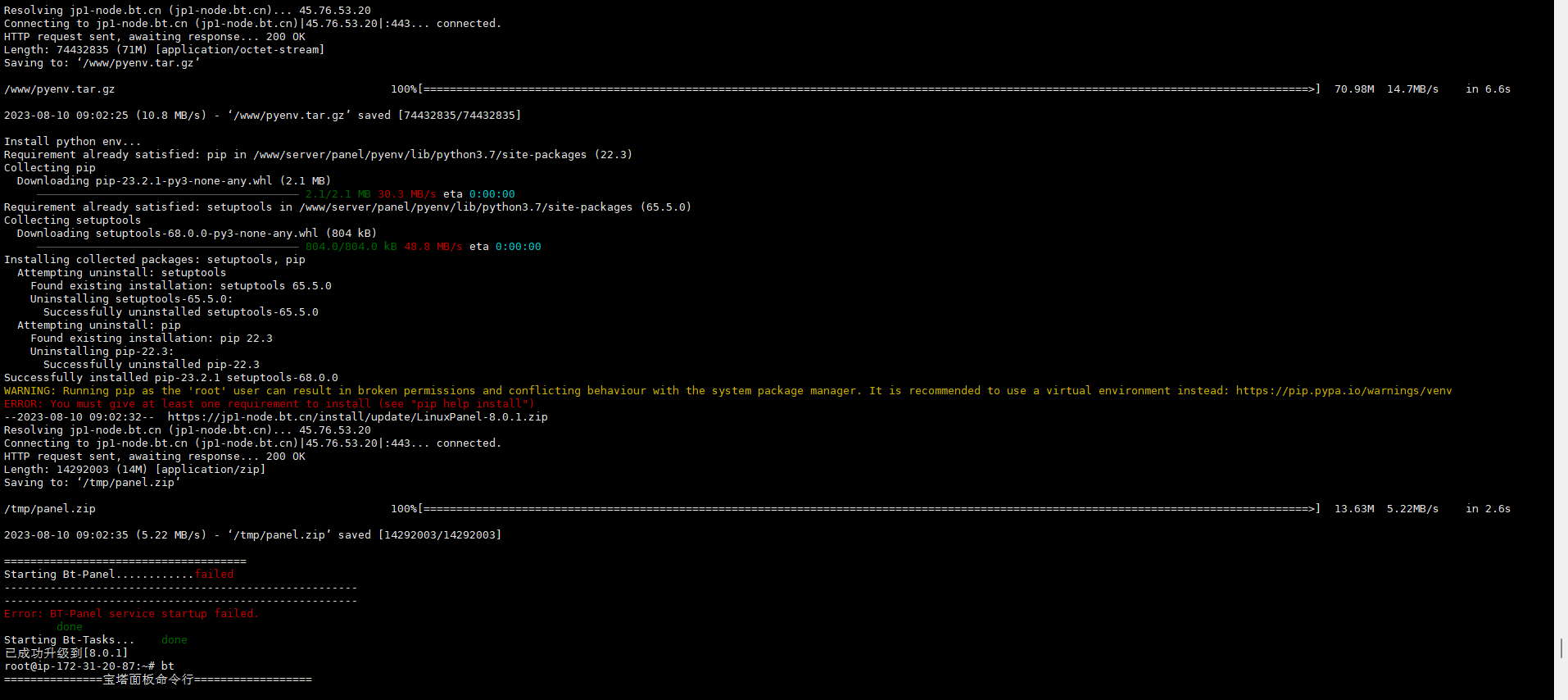Click the LinuxPanel-8.0.1.zip download URL
This screenshot has height=700, width=1568.
click(358, 417)
